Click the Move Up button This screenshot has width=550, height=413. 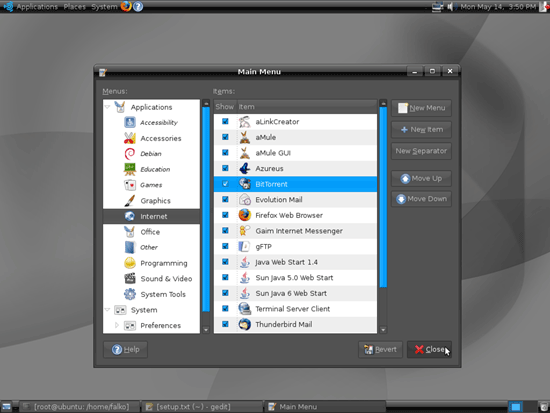click(x=421, y=178)
